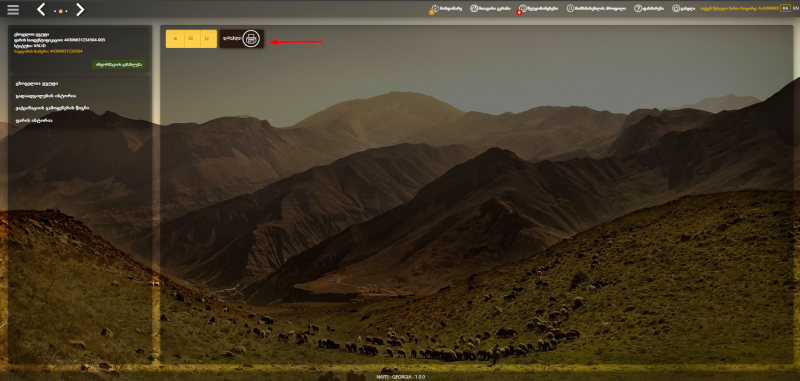
Task: Click the VALID status text
Action: click(40, 45)
